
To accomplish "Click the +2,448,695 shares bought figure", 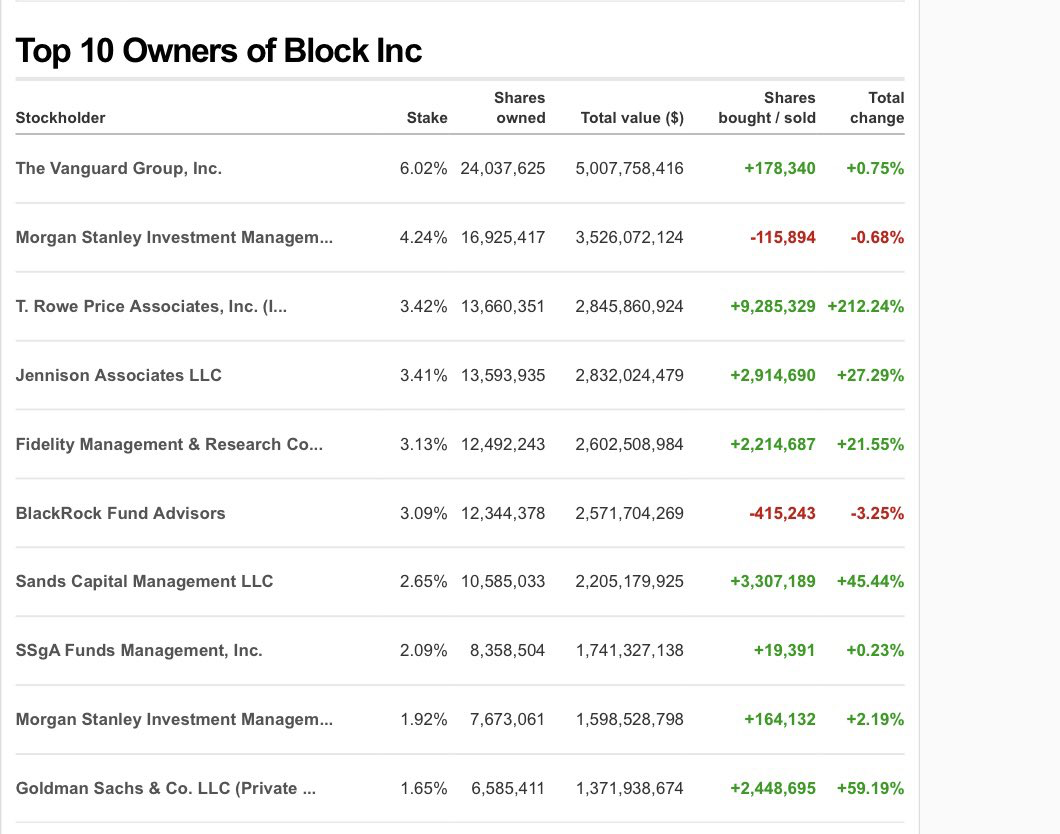I will click(x=773, y=788).
